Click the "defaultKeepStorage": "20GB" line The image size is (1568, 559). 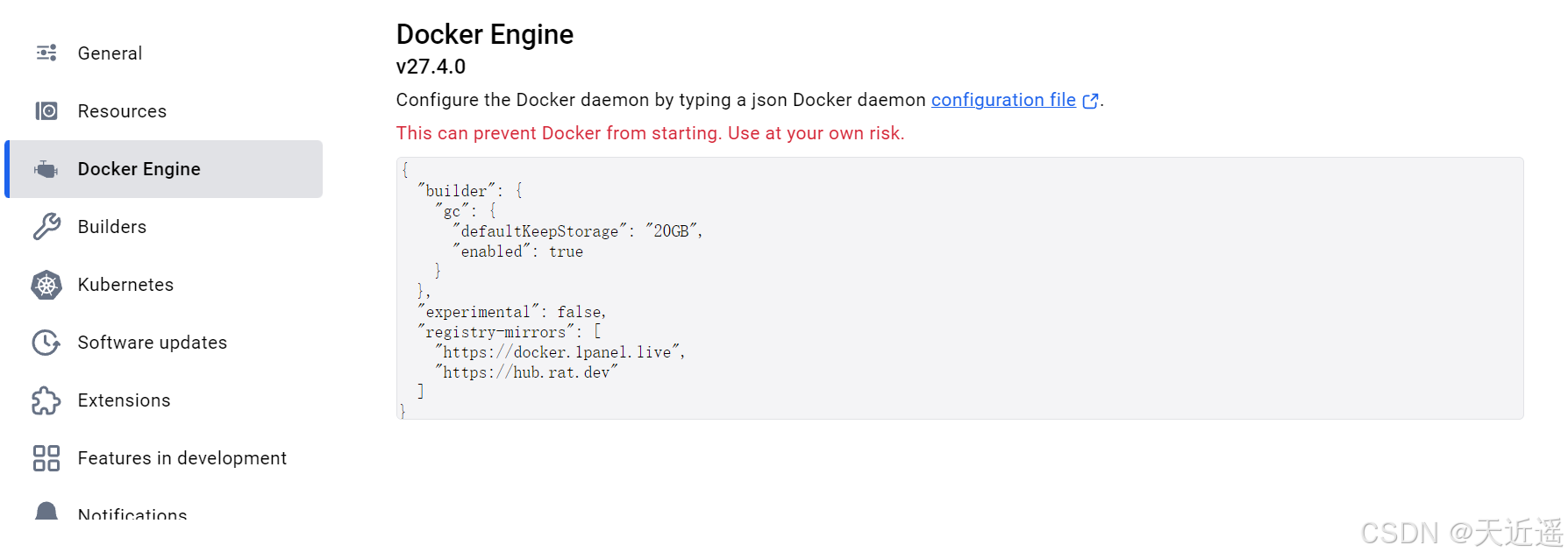tap(578, 231)
